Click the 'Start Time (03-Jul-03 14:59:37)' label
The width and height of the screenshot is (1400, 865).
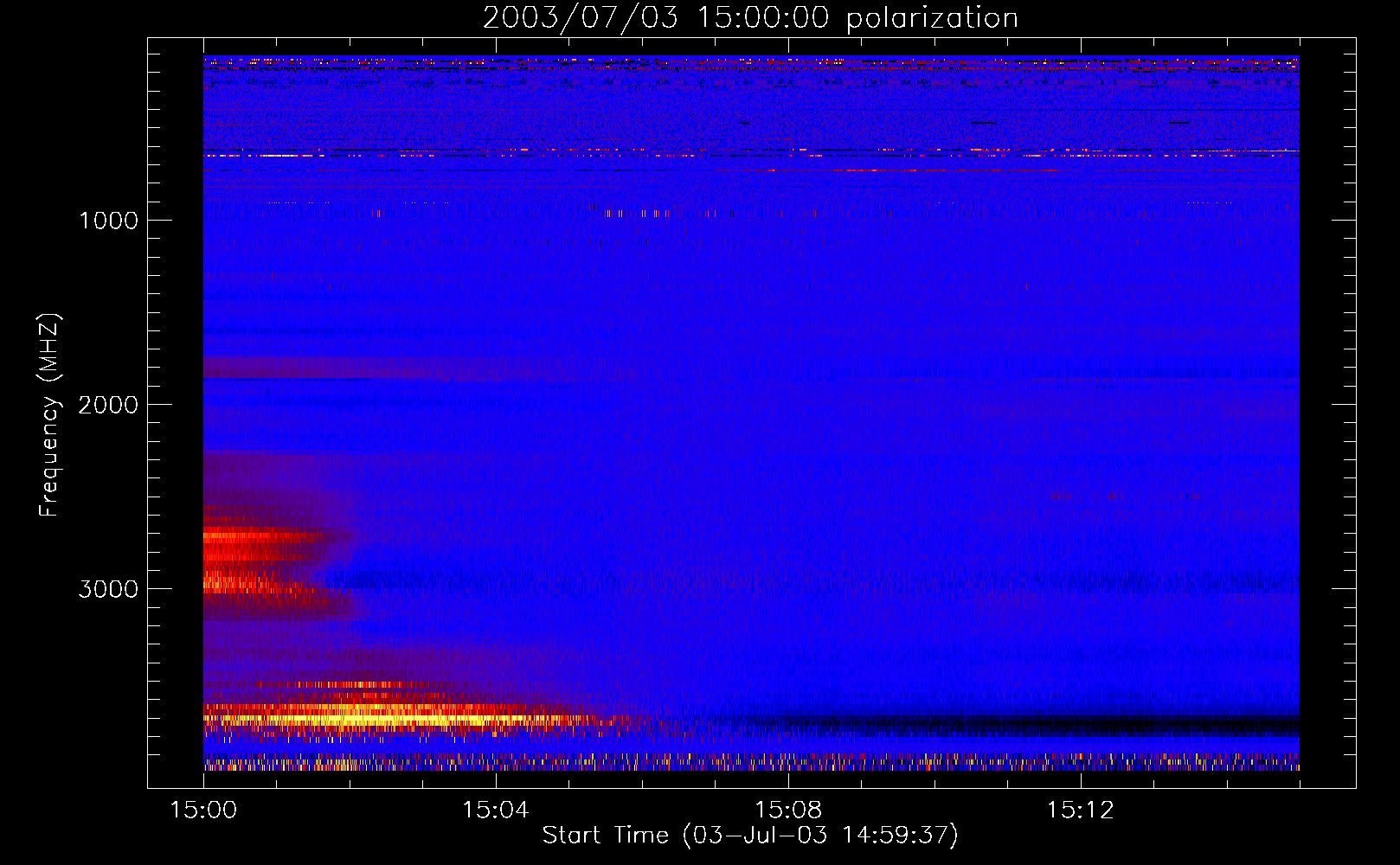750,836
